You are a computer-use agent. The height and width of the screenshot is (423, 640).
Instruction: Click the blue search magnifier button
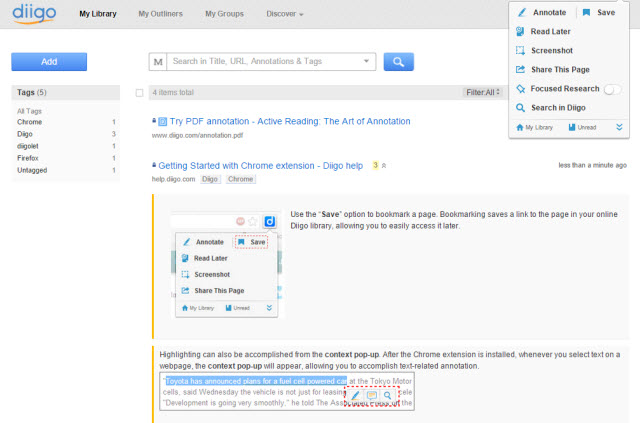pos(398,62)
